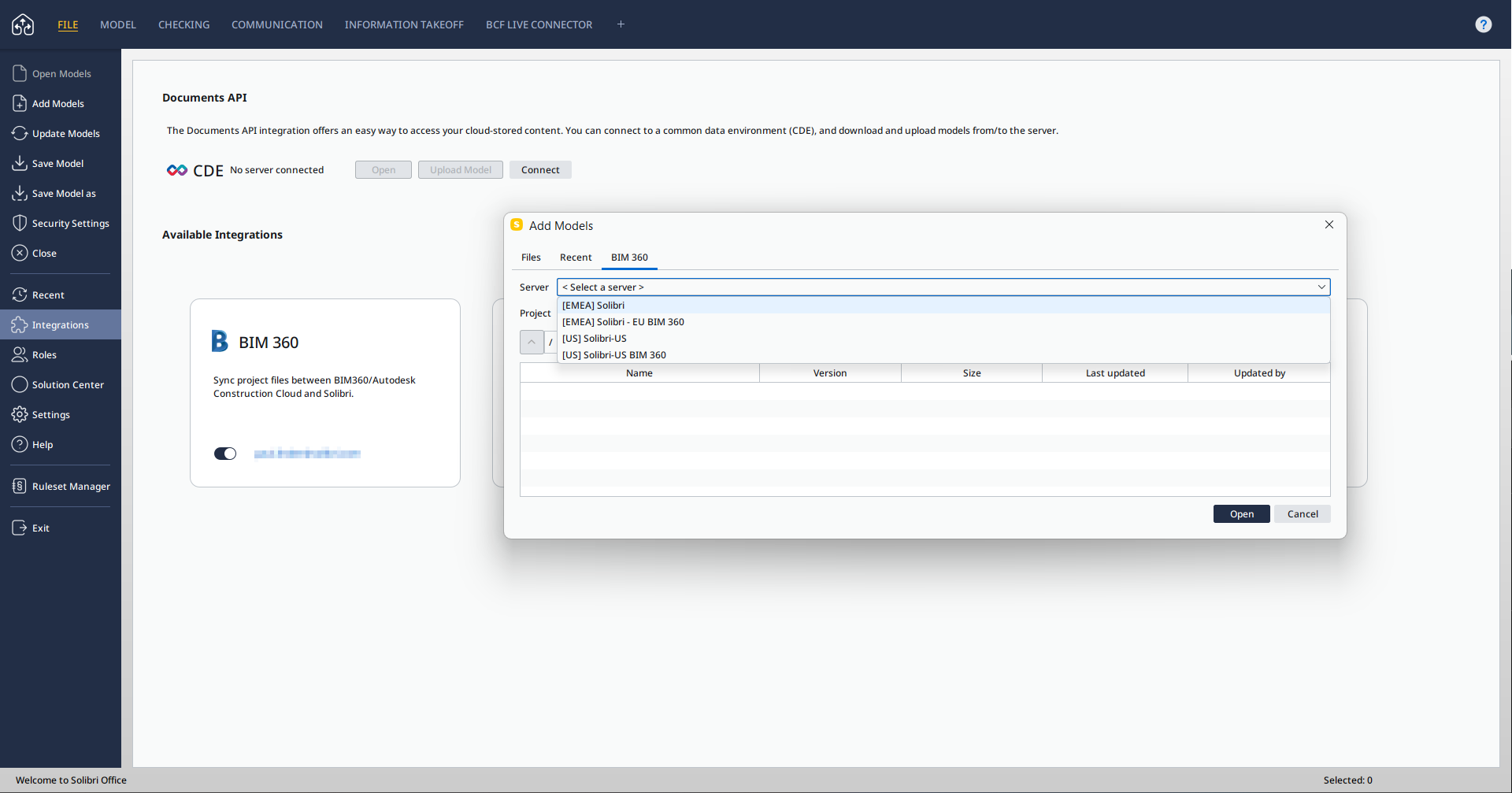Click the Save Model download icon
This screenshot has height=793, width=1512.
click(x=20, y=163)
